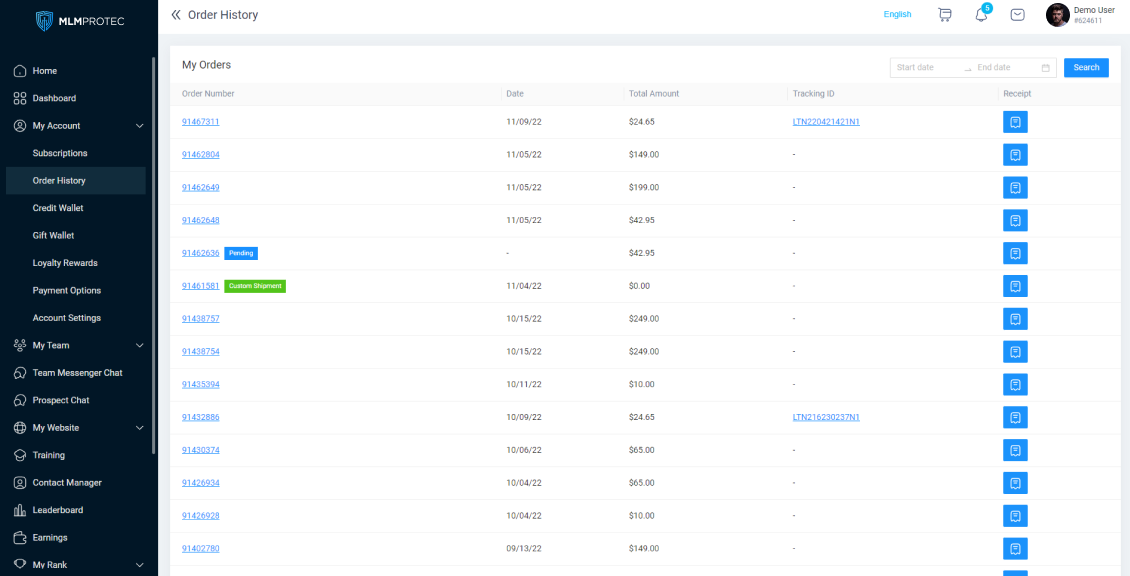This screenshot has height=576, width=1130.
Task: Click the Demo User avatar
Action: coord(1057,15)
